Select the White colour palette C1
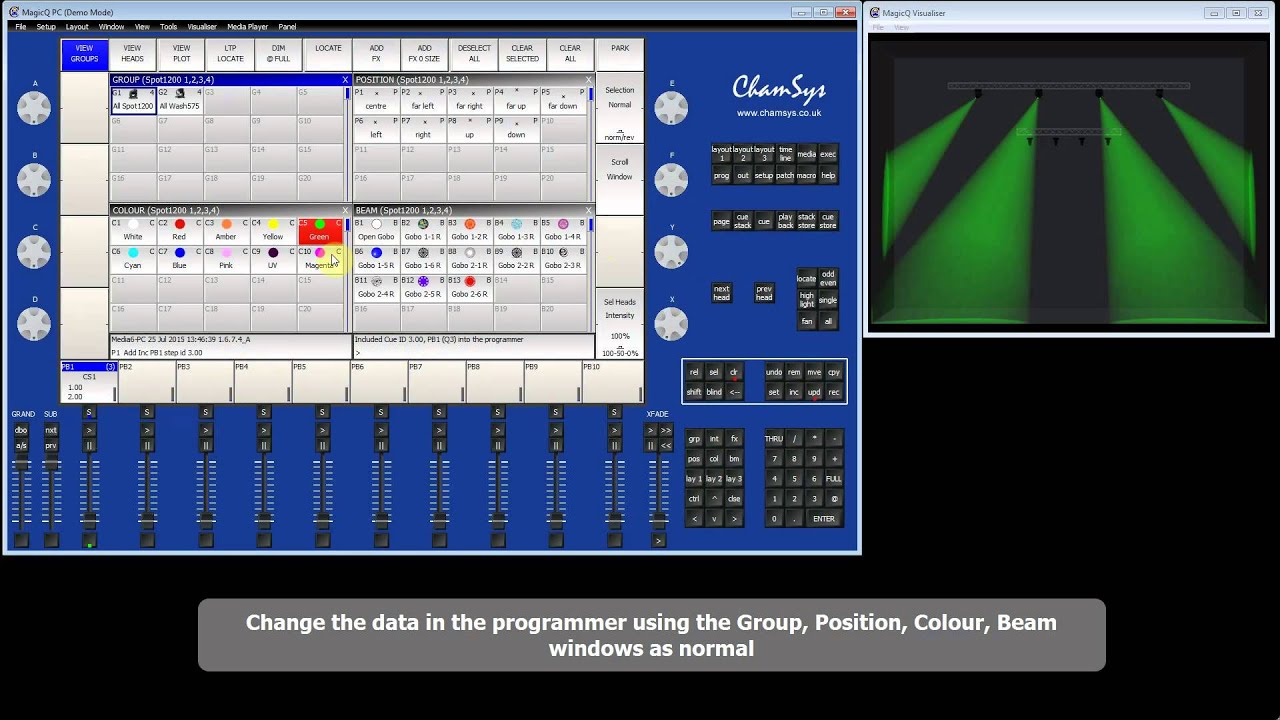The width and height of the screenshot is (1280, 720). click(133, 231)
